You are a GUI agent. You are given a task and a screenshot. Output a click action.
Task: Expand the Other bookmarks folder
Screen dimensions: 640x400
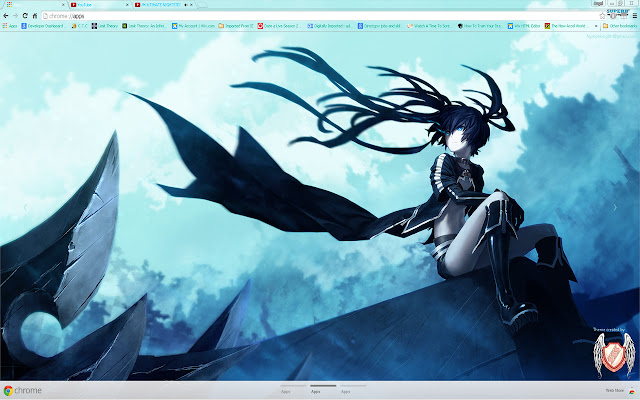click(620, 26)
